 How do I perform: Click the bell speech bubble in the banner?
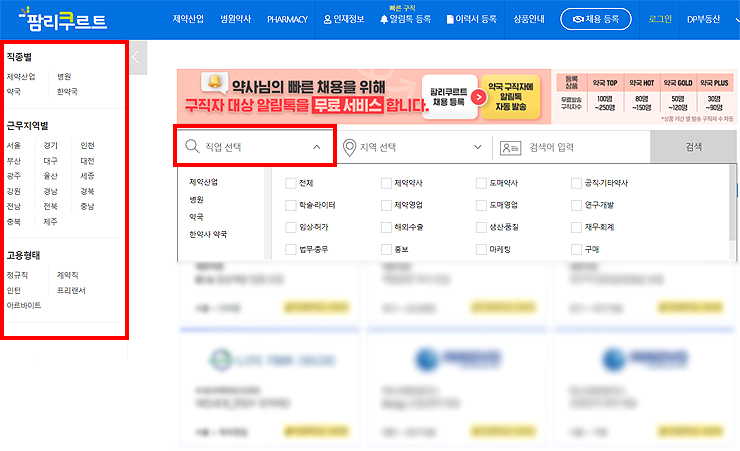pos(215,82)
